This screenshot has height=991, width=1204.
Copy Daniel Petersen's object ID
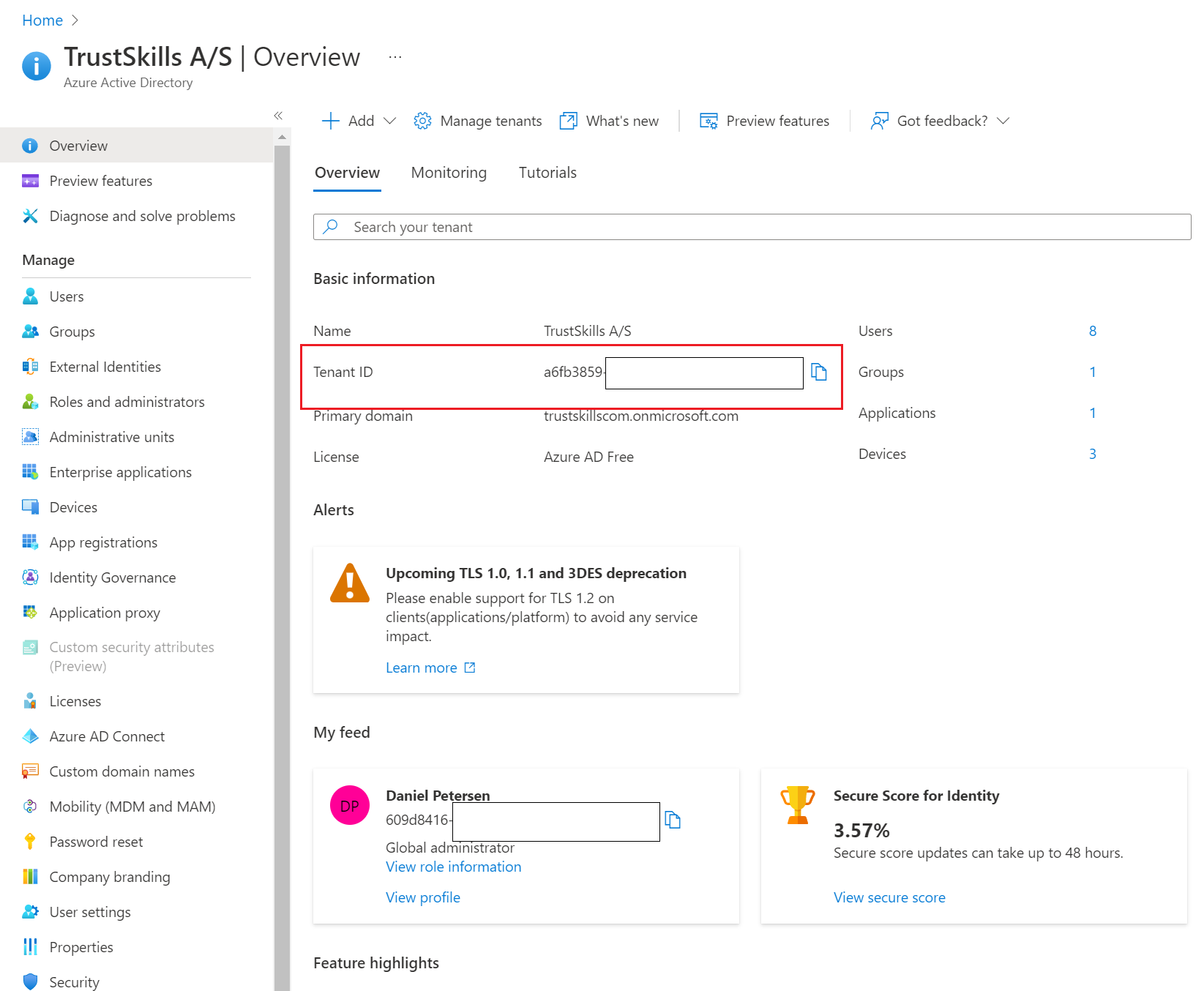tap(673, 820)
